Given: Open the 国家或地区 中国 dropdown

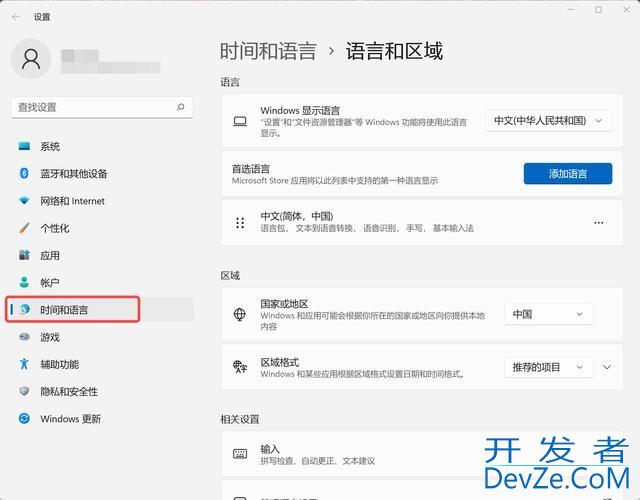Looking at the screenshot, I should click(548, 314).
